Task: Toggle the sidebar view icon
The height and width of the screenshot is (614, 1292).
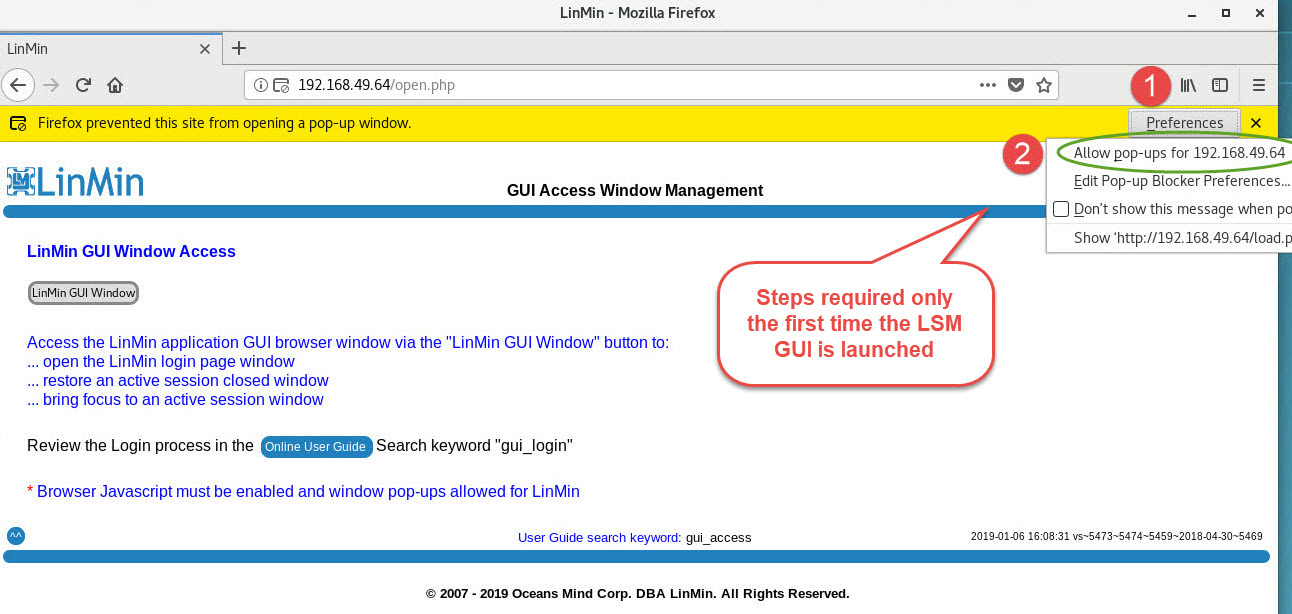Action: (x=1220, y=85)
